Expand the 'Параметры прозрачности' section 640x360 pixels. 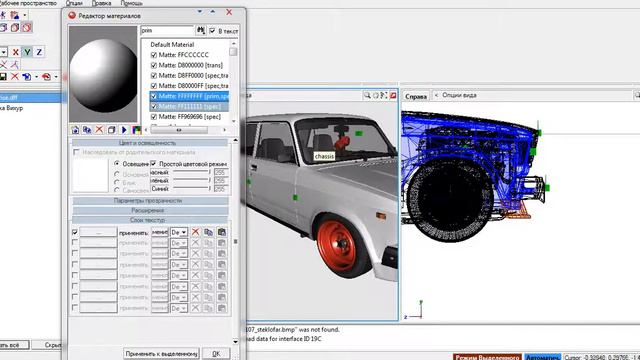pyautogui.click(x=150, y=201)
